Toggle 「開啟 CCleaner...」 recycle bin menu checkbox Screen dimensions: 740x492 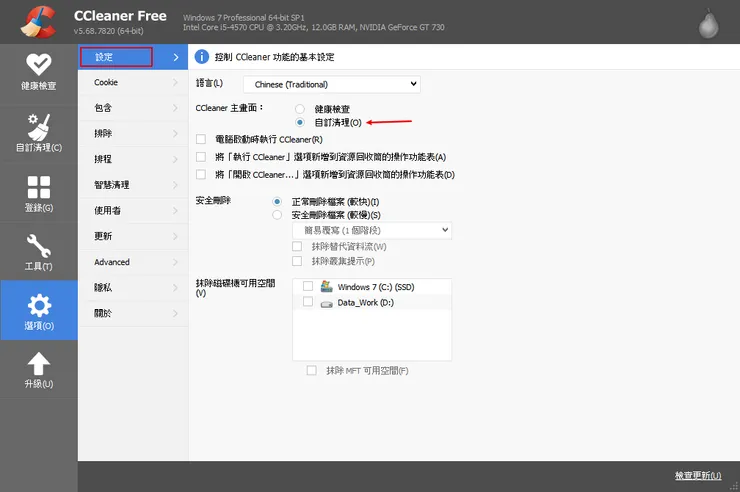(x=201, y=174)
